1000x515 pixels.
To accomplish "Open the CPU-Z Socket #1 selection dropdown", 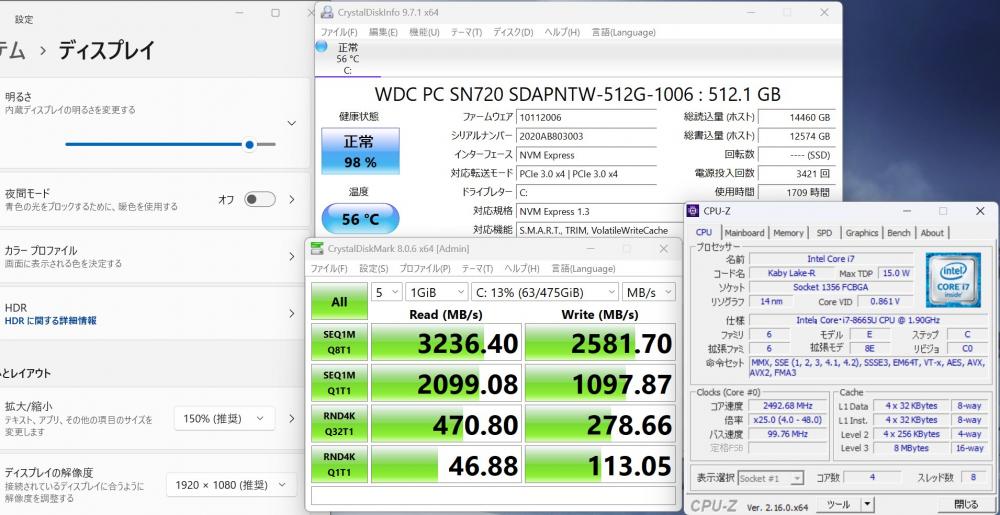I will tap(770, 477).
